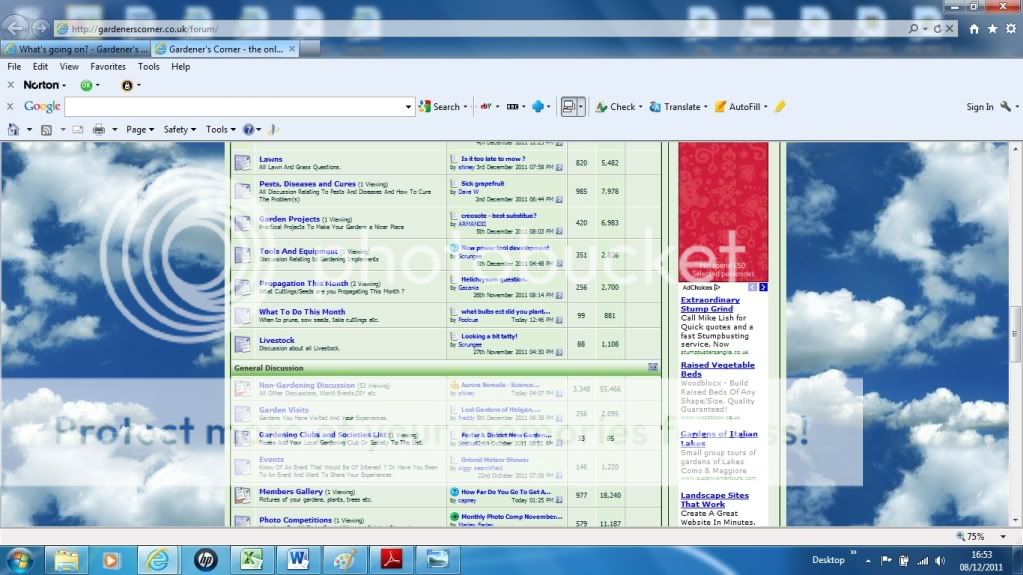Image resolution: width=1023 pixels, height=575 pixels.
Task: Open the Pests, Diseases and Cures forum
Action: [x=307, y=184]
